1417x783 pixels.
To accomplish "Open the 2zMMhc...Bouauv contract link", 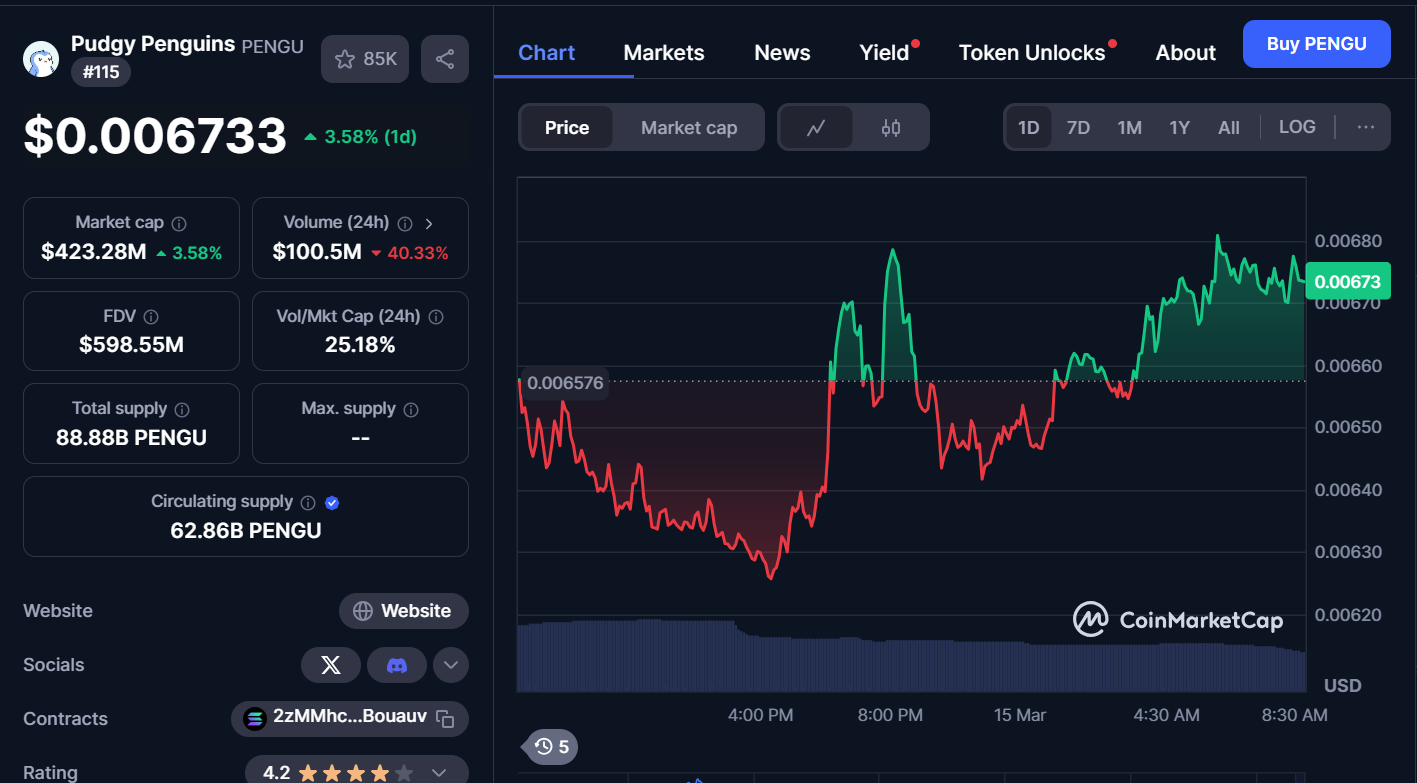I will tap(349, 718).
